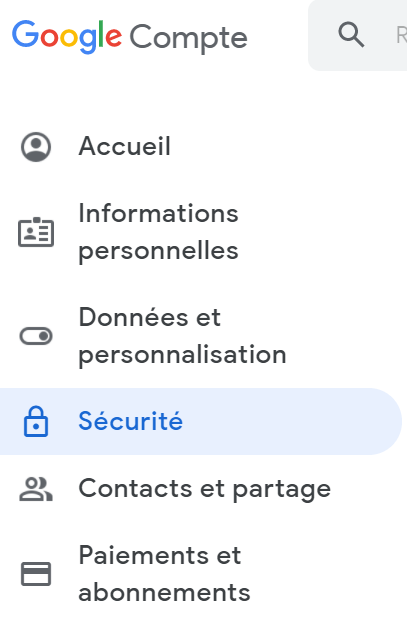Click the two-people icon for Contacts et partage
Viewport: 407px width, 638px height.
(36, 489)
